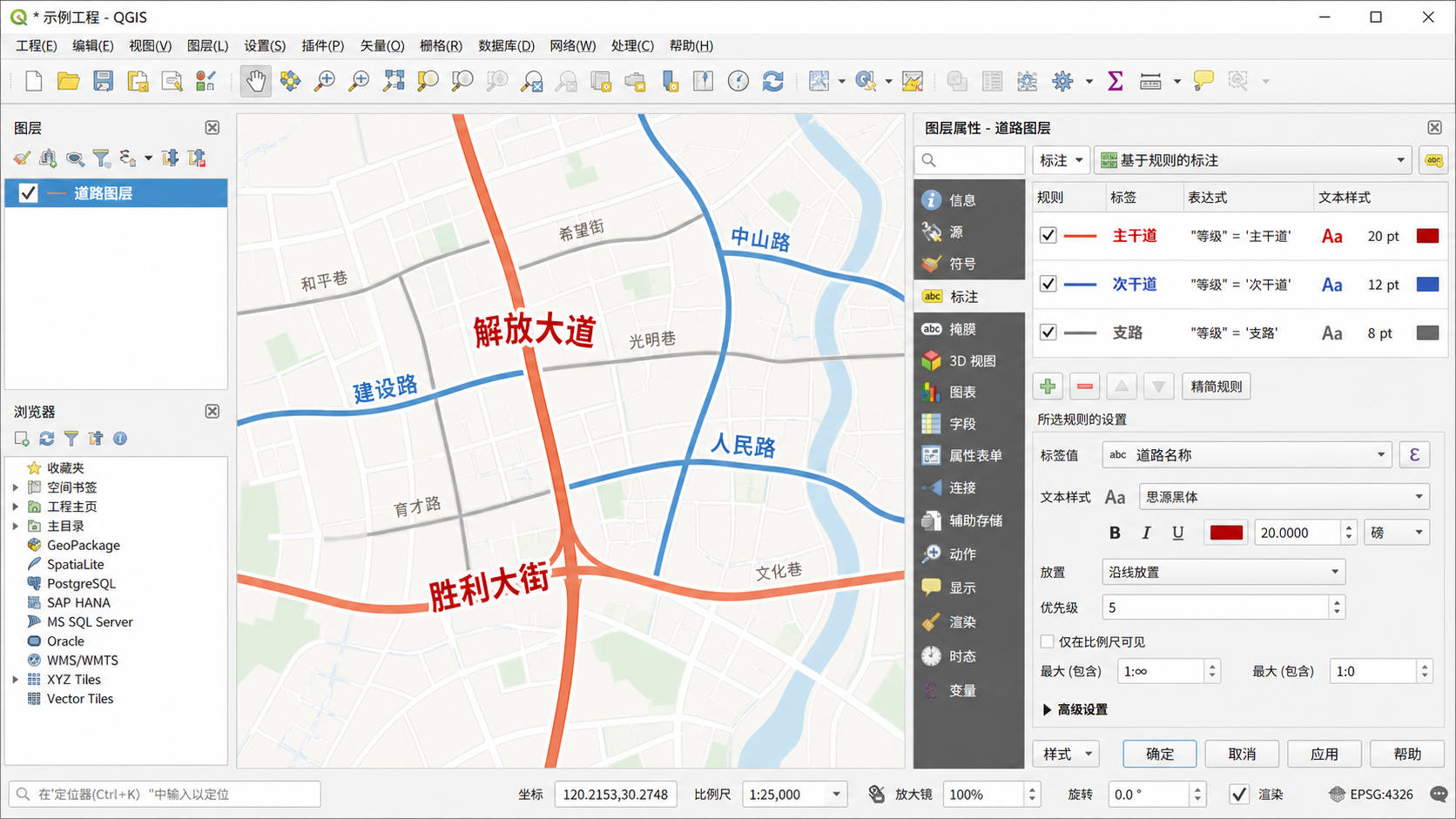
Task: Toggle visibility of 道路图层 layer
Action: (x=28, y=193)
